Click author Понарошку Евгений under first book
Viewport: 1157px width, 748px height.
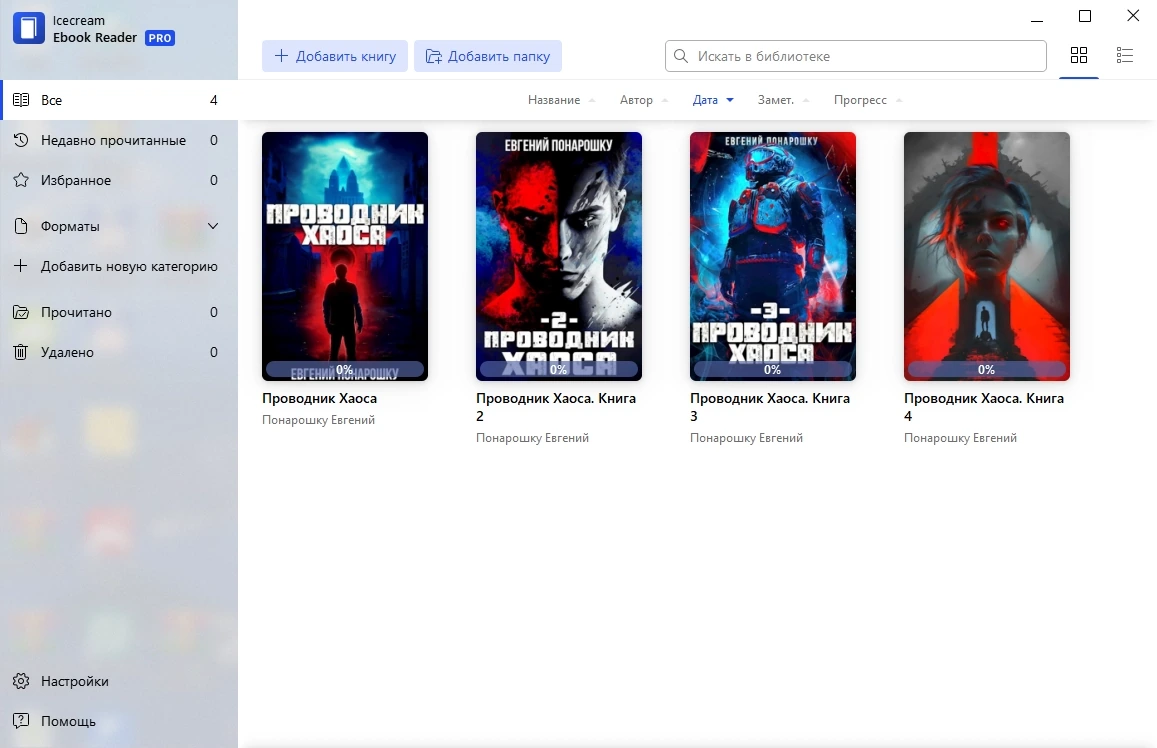click(x=318, y=420)
